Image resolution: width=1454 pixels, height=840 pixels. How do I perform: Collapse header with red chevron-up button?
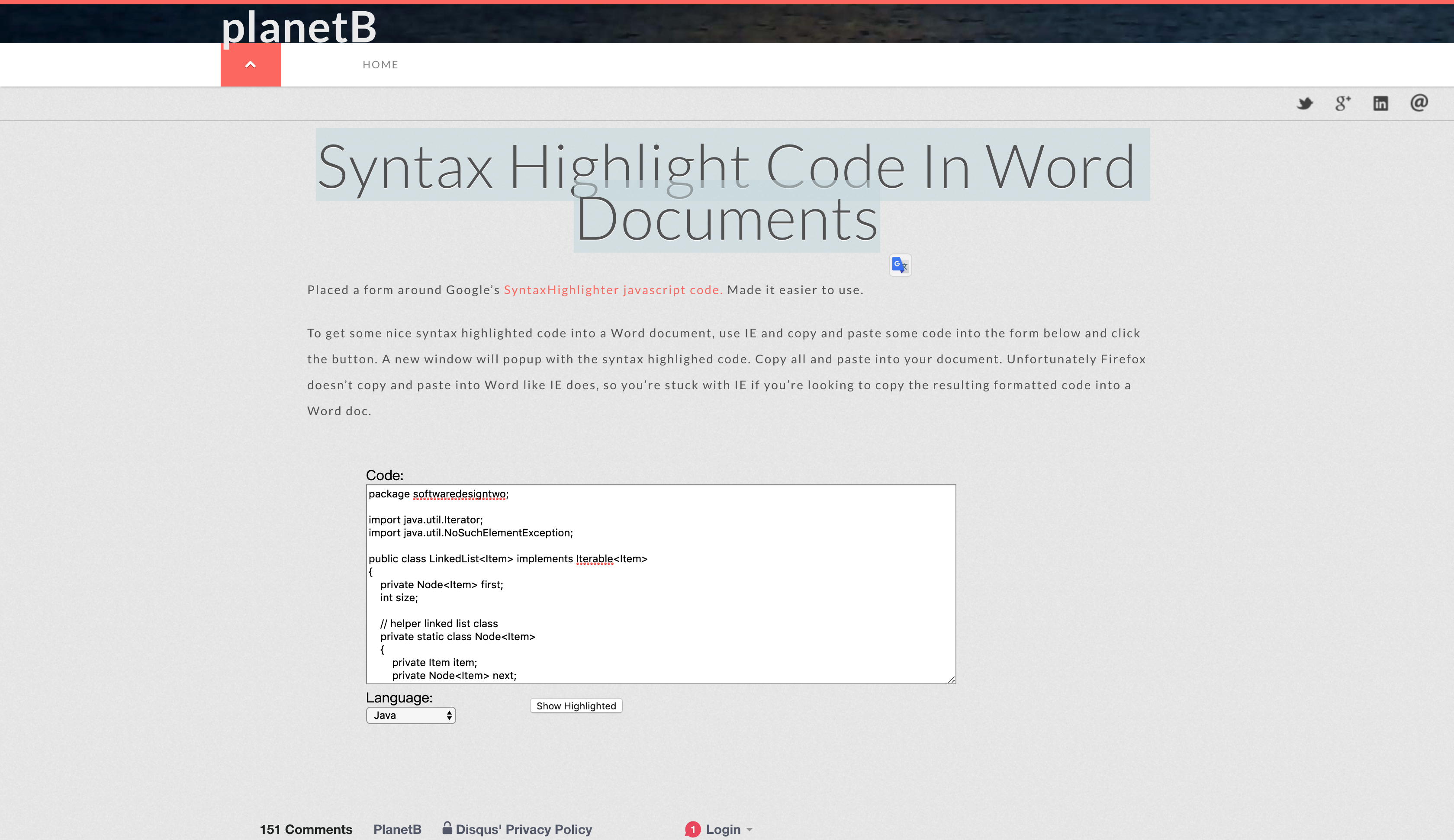(x=251, y=64)
